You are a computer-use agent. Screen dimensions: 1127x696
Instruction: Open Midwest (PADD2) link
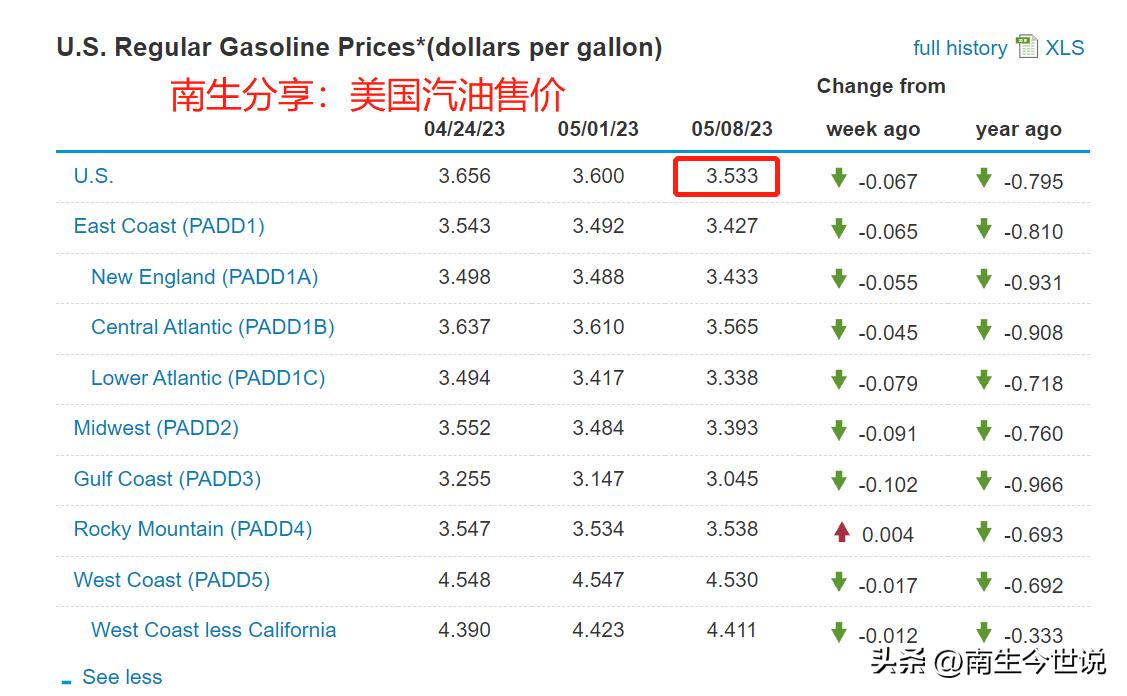(x=156, y=428)
